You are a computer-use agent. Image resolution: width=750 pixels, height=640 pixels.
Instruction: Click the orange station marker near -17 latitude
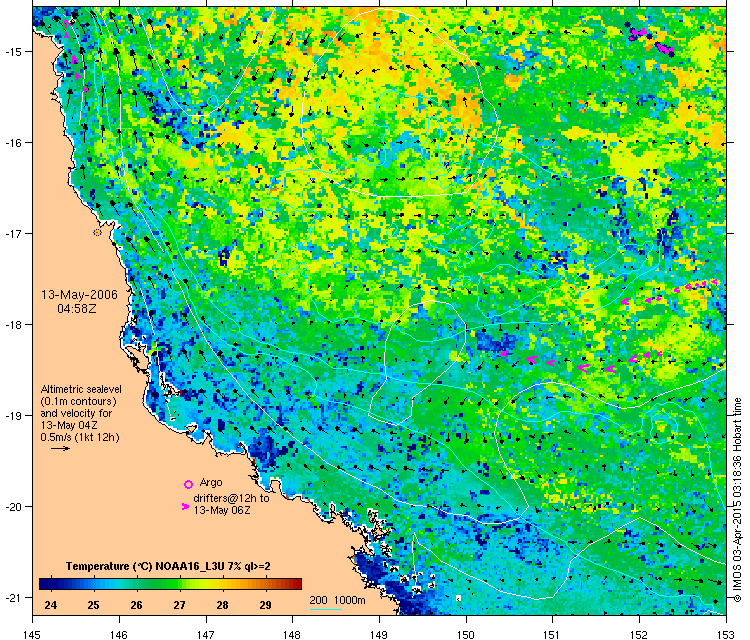(x=98, y=232)
